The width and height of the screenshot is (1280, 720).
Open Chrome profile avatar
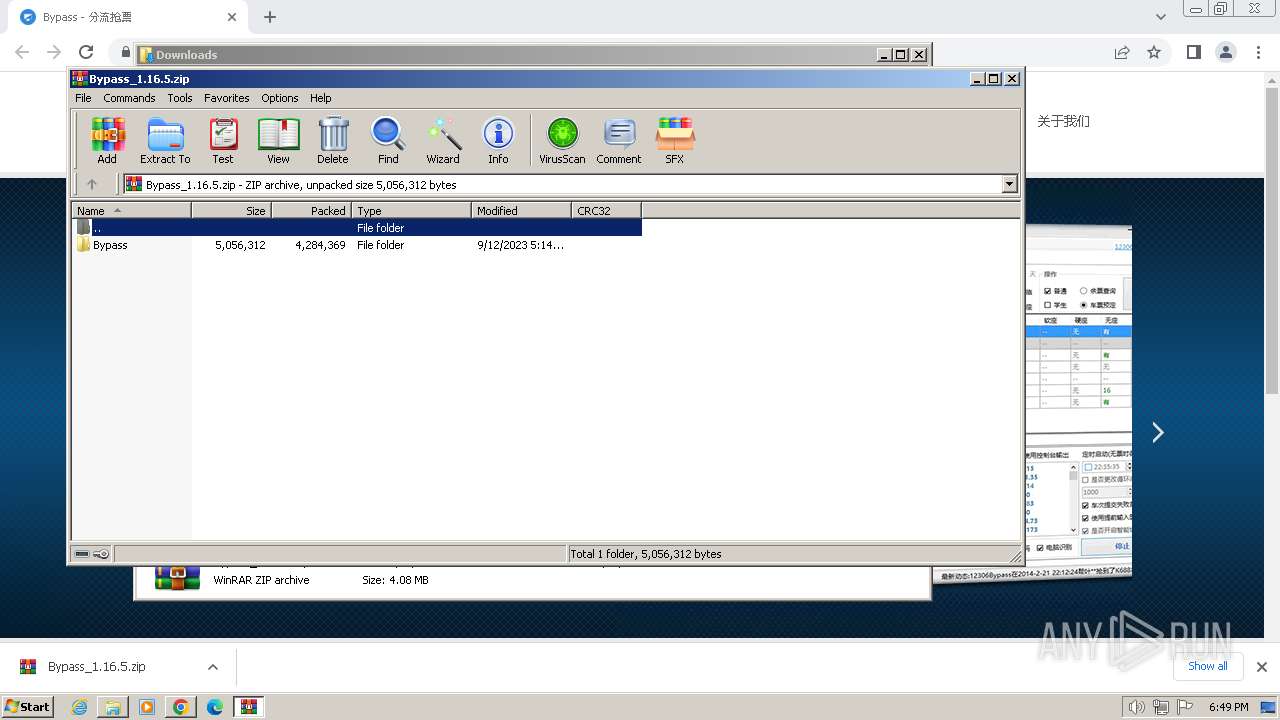point(1225,52)
